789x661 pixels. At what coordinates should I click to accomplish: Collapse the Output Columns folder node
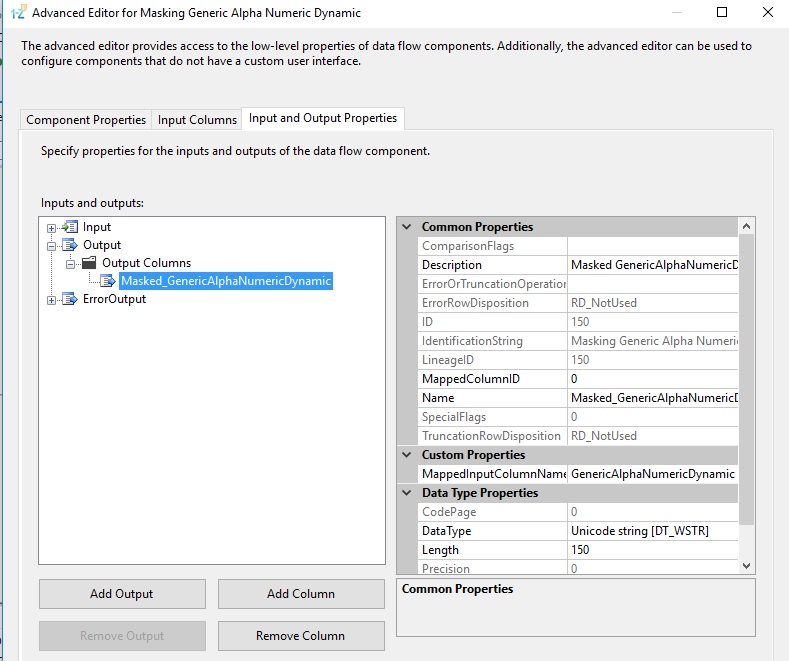(x=70, y=264)
